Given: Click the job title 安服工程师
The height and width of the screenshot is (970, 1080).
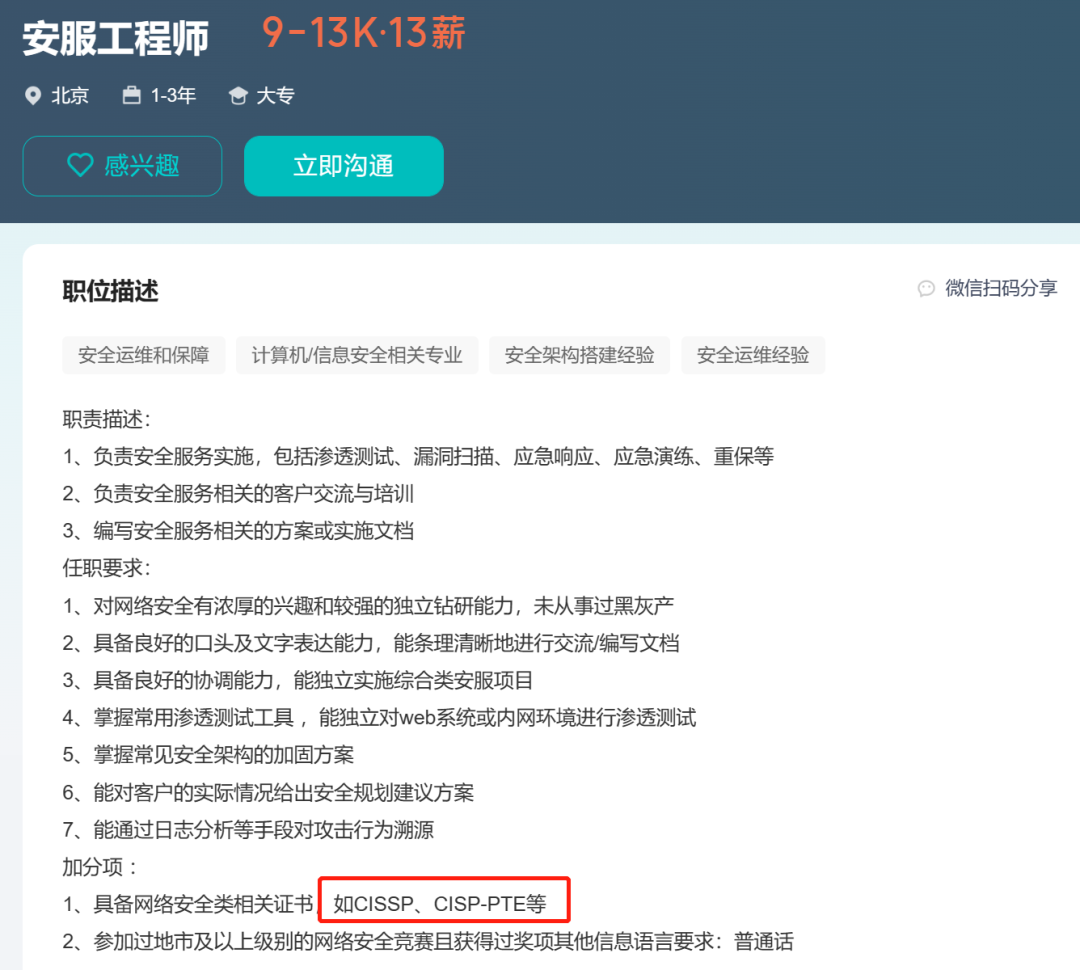Looking at the screenshot, I should 116,39.
